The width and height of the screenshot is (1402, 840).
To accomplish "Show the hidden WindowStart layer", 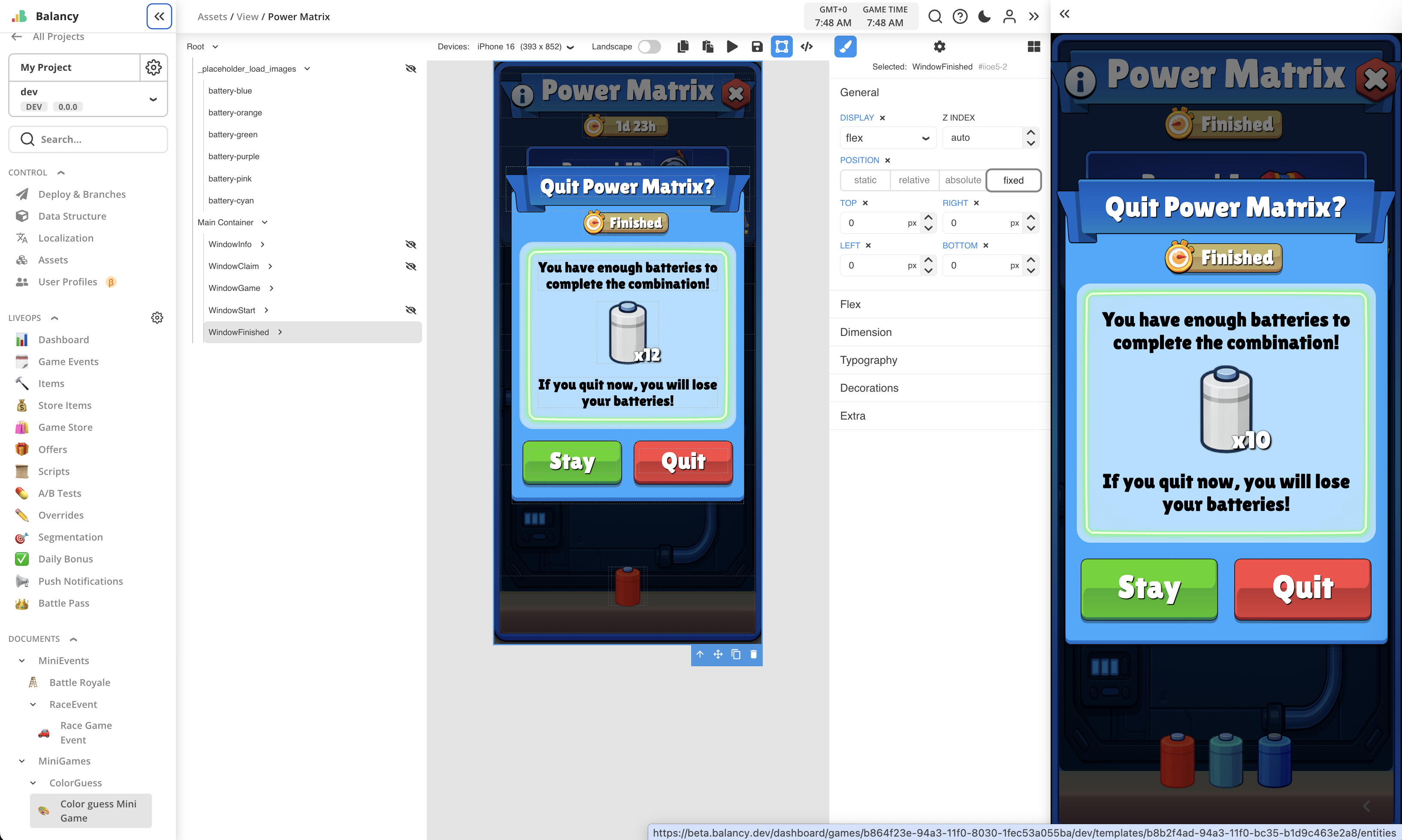I will pos(411,310).
